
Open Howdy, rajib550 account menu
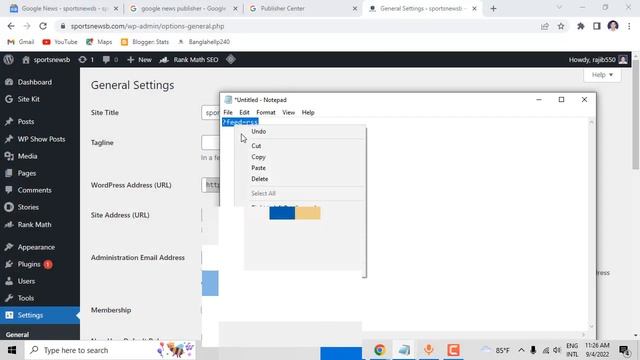pyautogui.click(x=598, y=60)
